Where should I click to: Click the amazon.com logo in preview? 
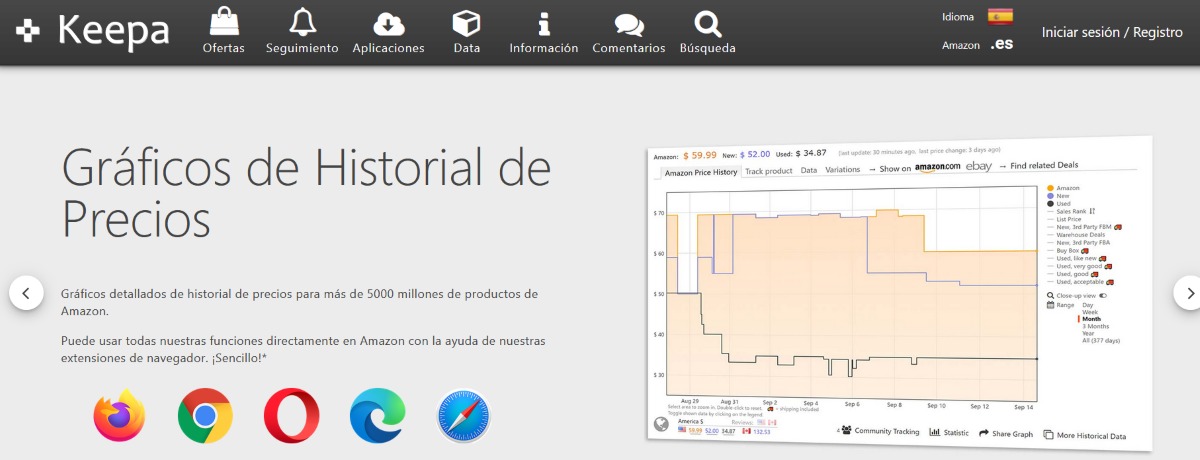[937, 168]
